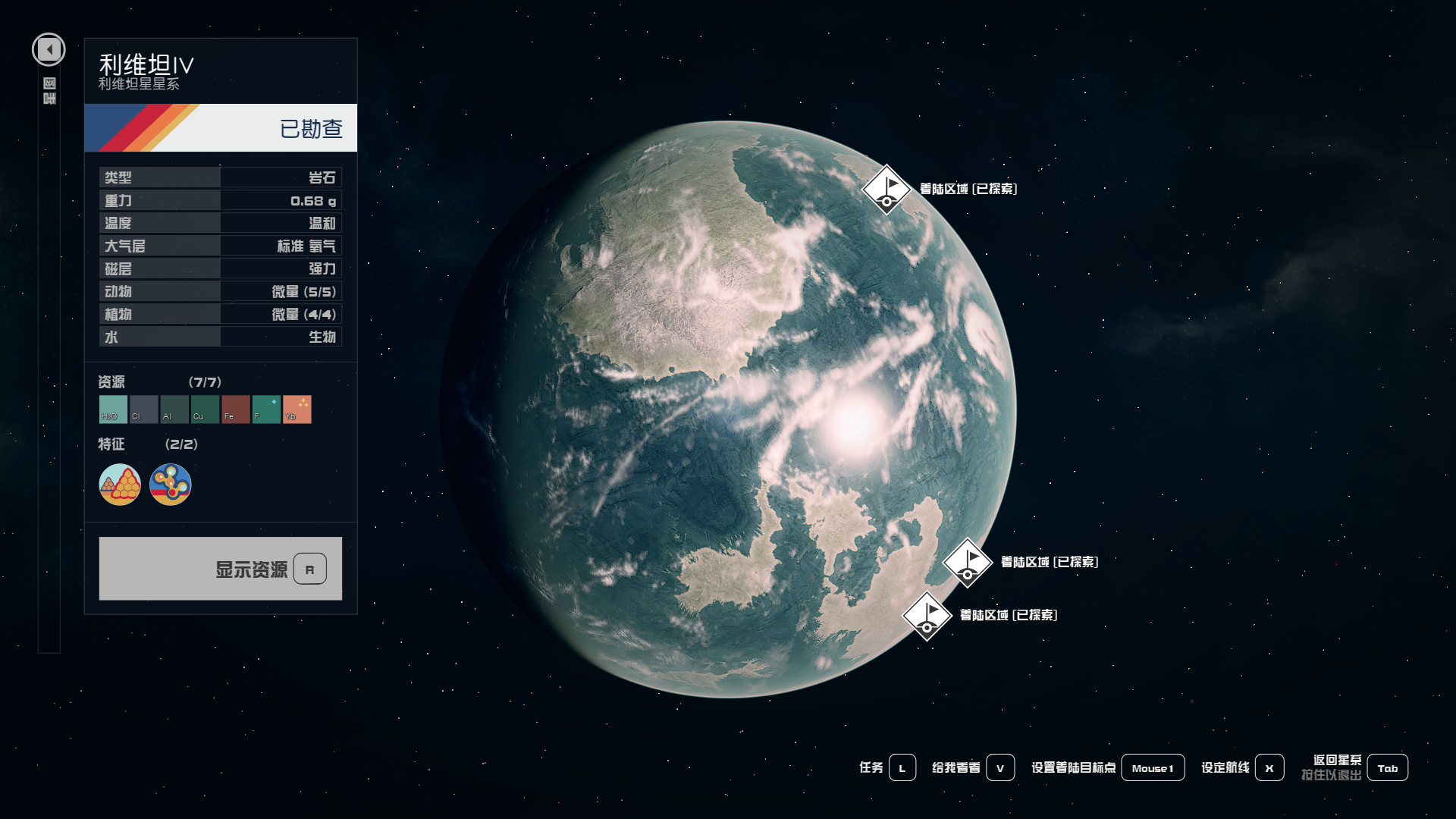Select the Yb ytterbium resource tile
The width and height of the screenshot is (1456, 819).
click(297, 409)
